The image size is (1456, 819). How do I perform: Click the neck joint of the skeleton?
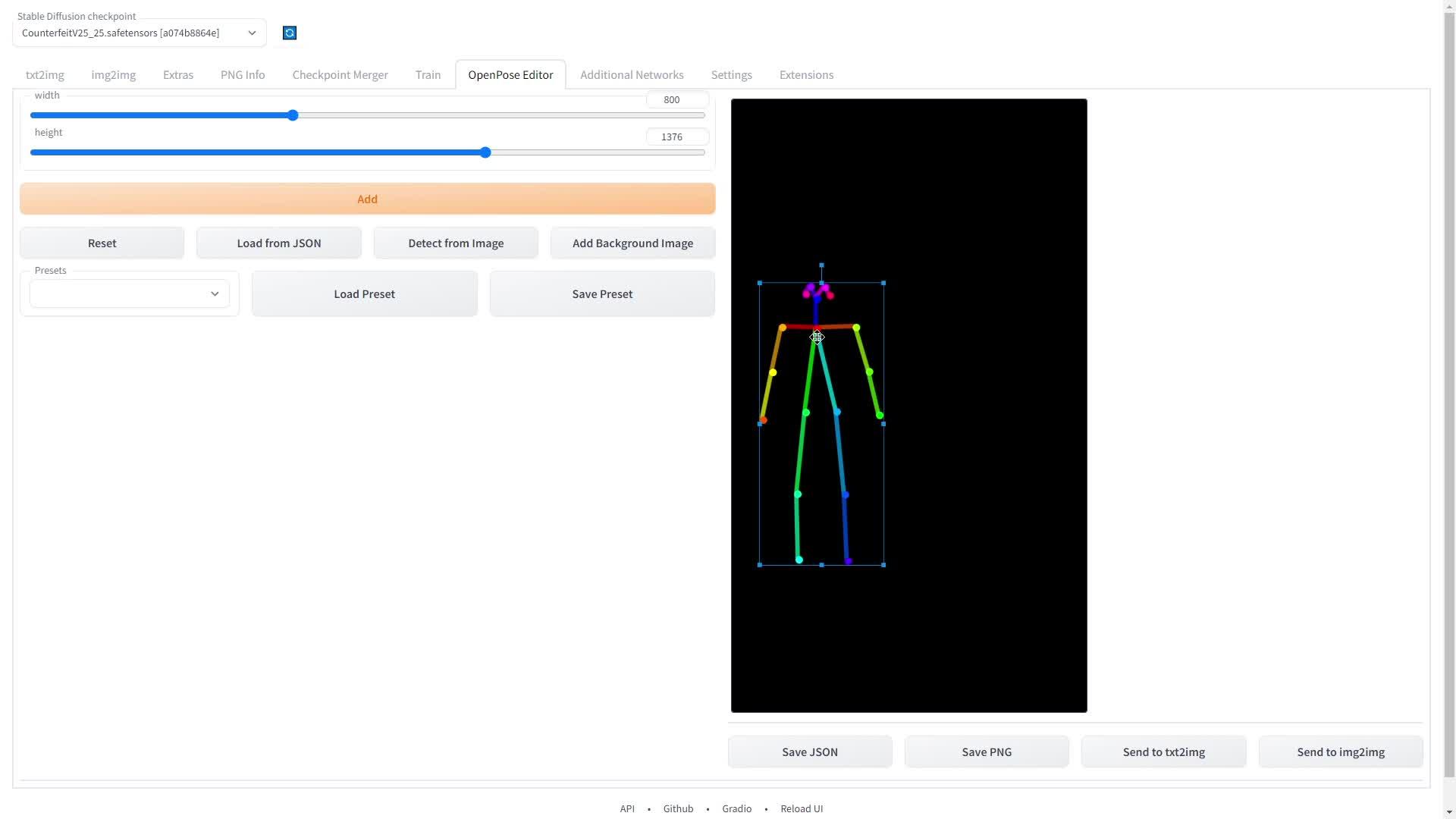pos(817,328)
